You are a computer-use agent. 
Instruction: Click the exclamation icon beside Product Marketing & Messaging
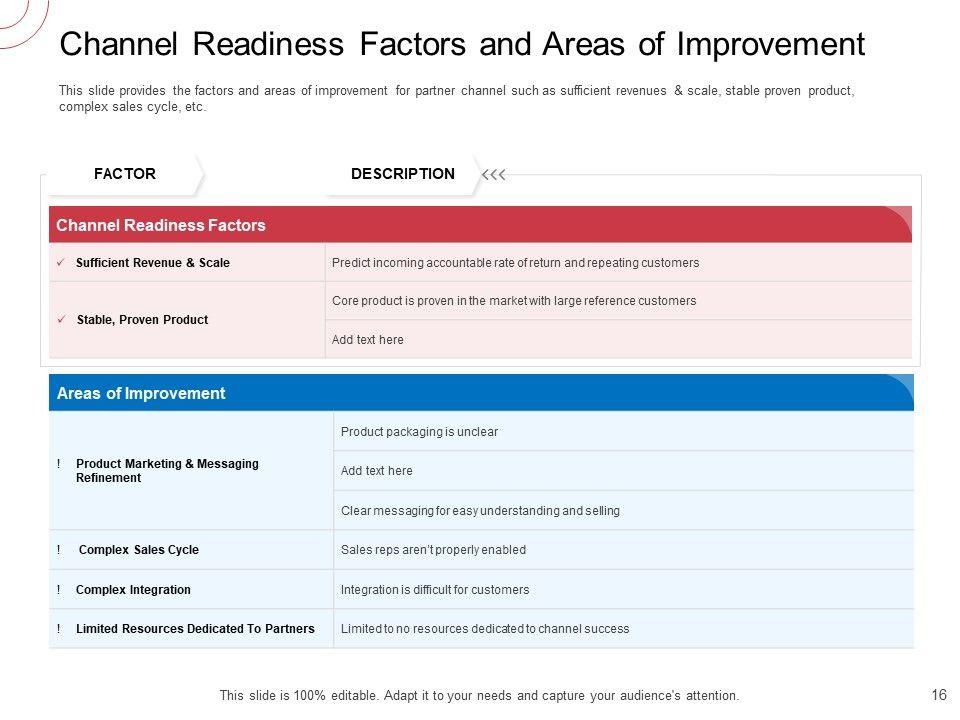(x=60, y=464)
